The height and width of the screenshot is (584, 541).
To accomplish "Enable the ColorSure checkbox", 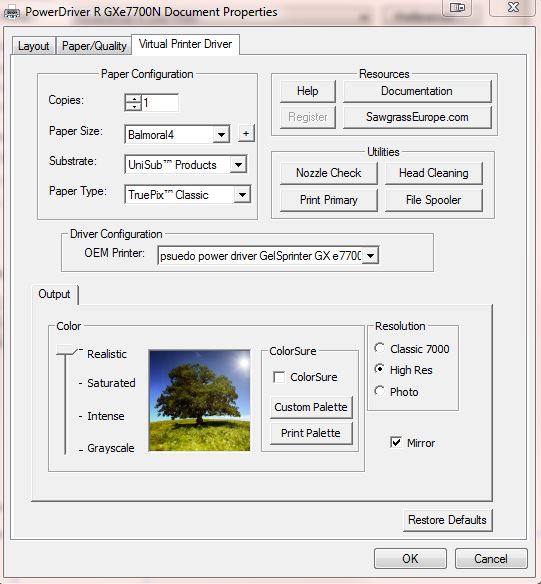I will (279, 377).
